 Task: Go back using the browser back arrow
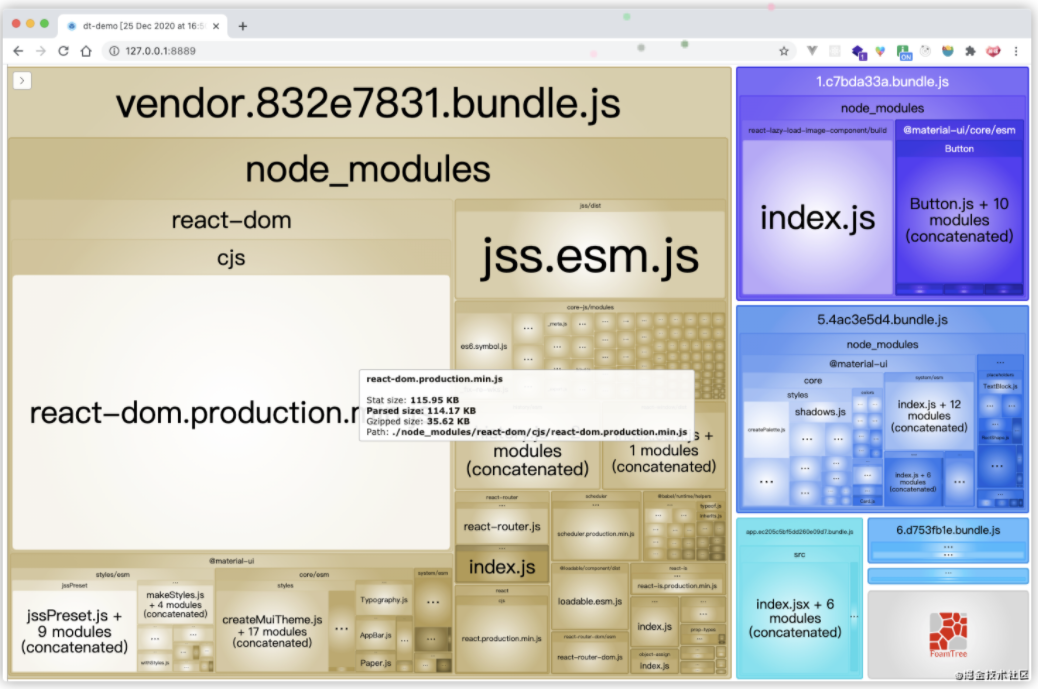(x=18, y=51)
